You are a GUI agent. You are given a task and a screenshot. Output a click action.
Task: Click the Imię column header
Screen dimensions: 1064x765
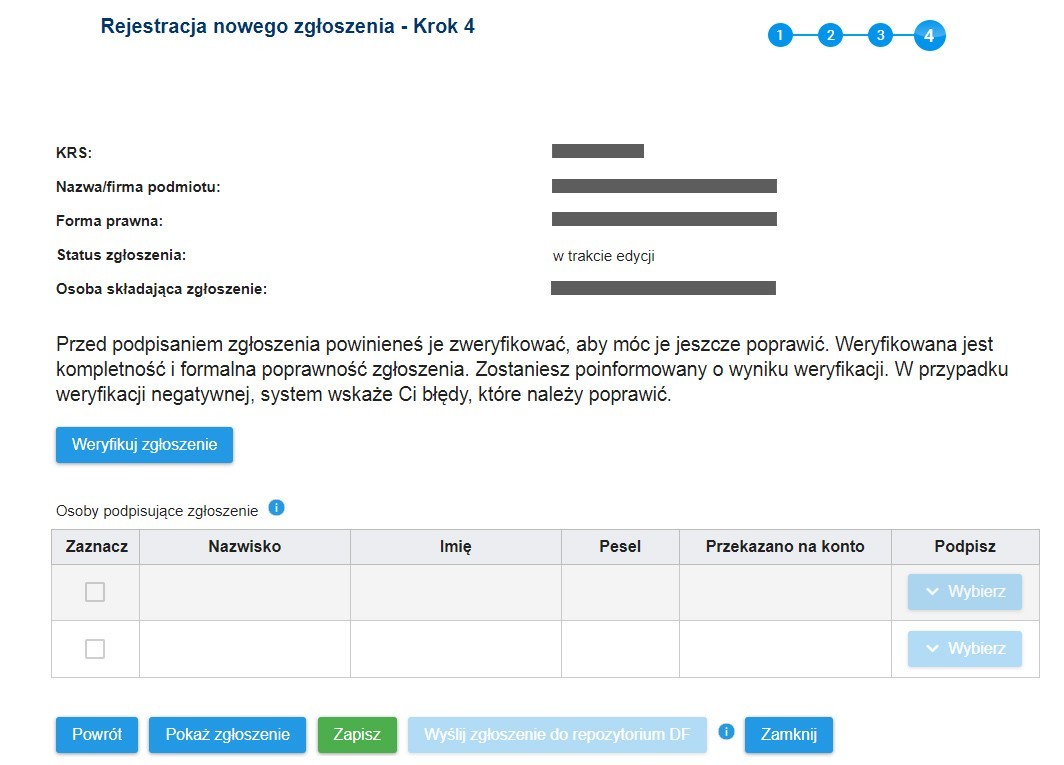pos(456,547)
